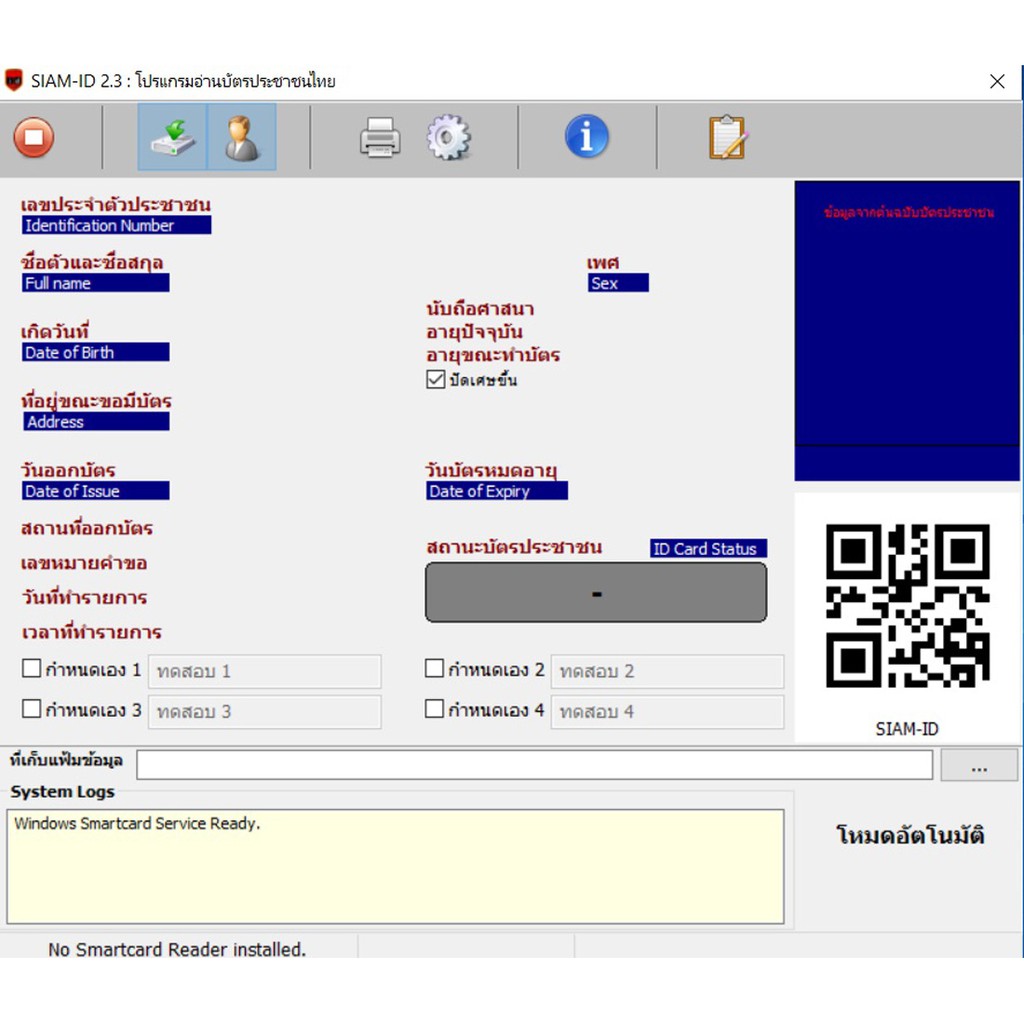Enable the กำหนดเอง 1 checkbox
The width and height of the screenshot is (1024, 1024).
pyautogui.click(x=31, y=668)
